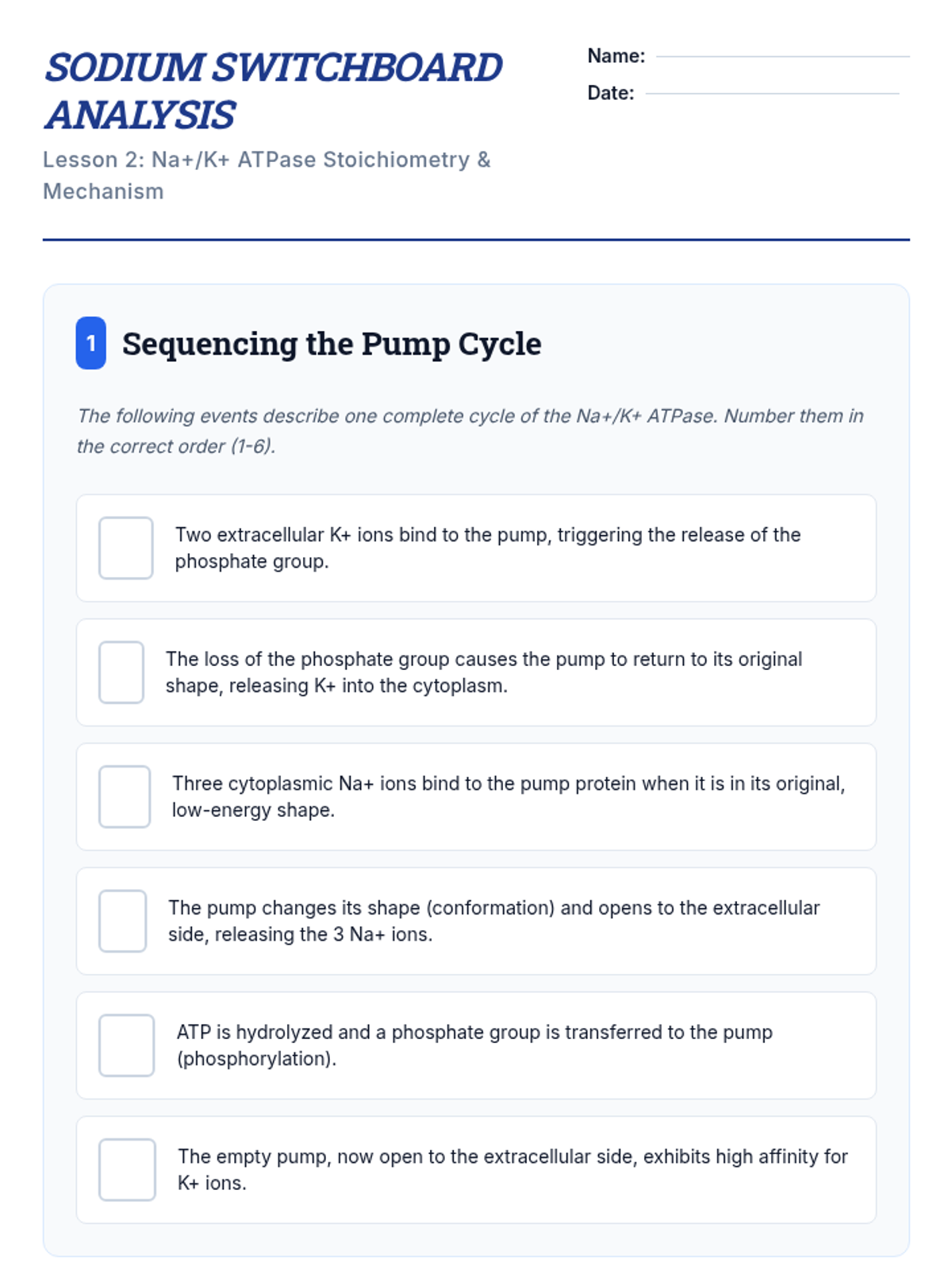
Task: Click the text about three cytoplasmic Na+ ions
Action: pyautogui.click(x=508, y=796)
